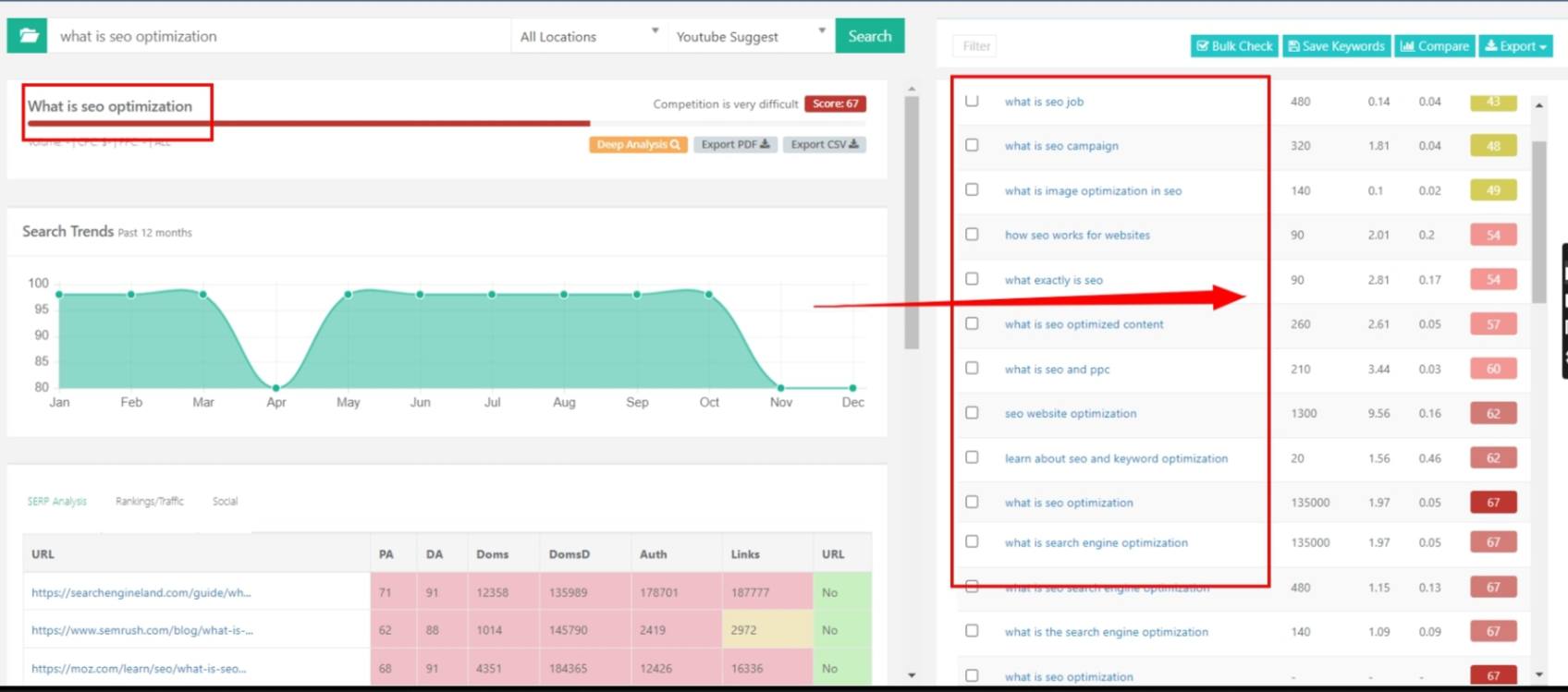Click the Score: 67 badge
This screenshot has height=692, width=1568.
(x=835, y=103)
